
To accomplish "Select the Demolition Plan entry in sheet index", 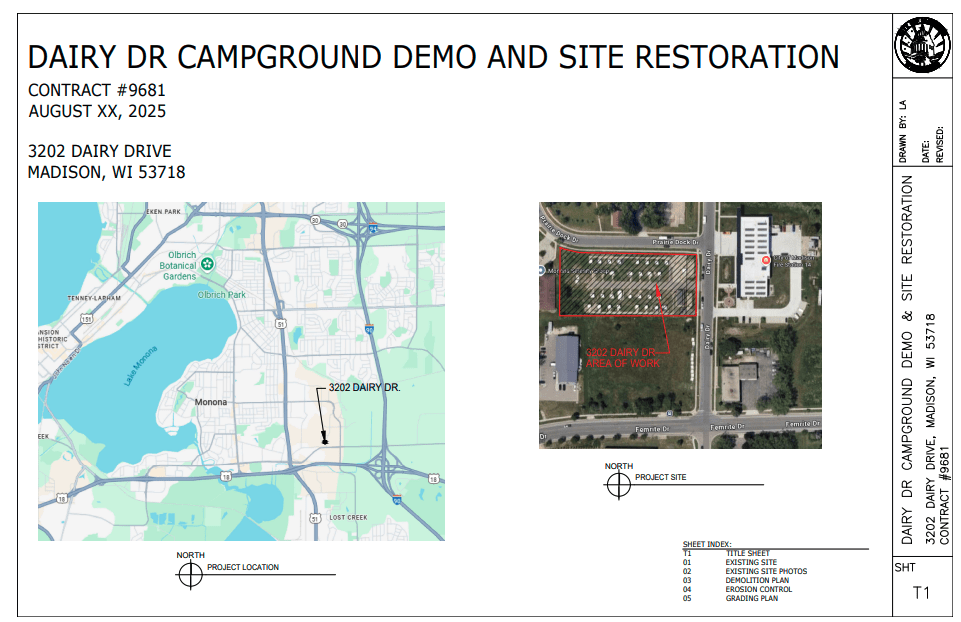I will click(756, 580).
